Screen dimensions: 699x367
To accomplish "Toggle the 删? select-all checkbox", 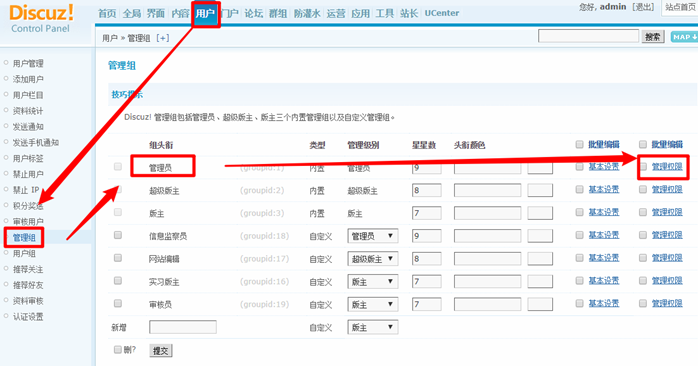I will coord(118,349).
